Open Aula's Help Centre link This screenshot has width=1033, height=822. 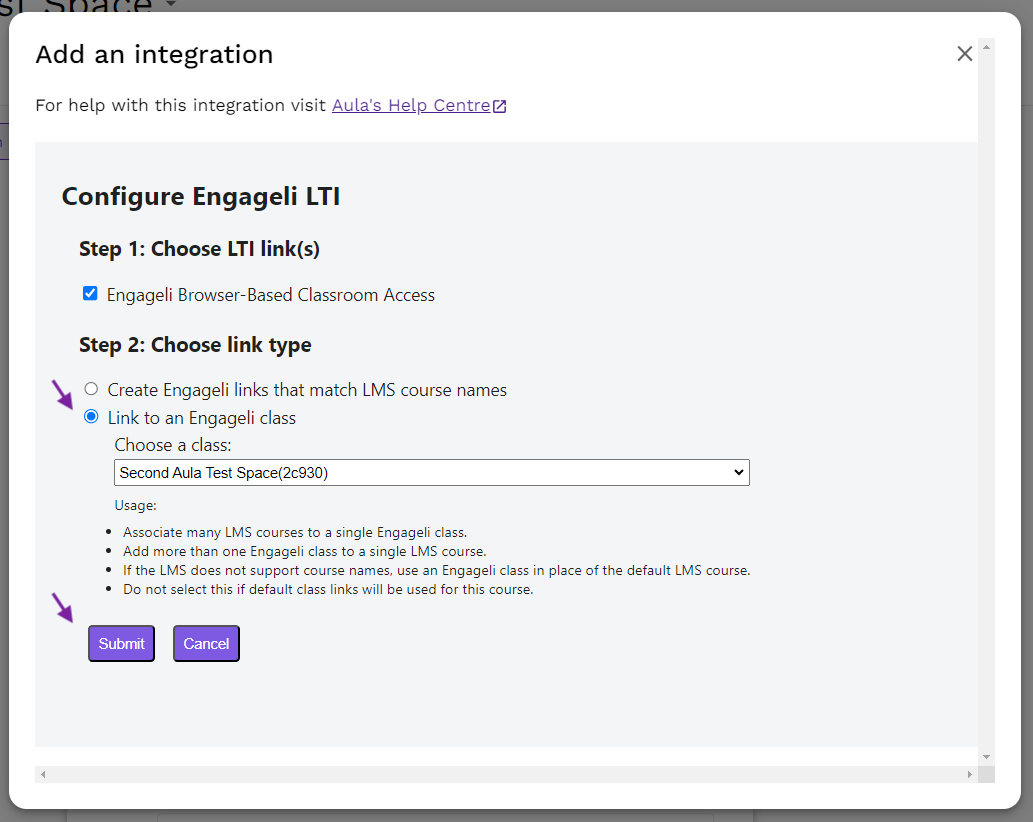(411, 106)
